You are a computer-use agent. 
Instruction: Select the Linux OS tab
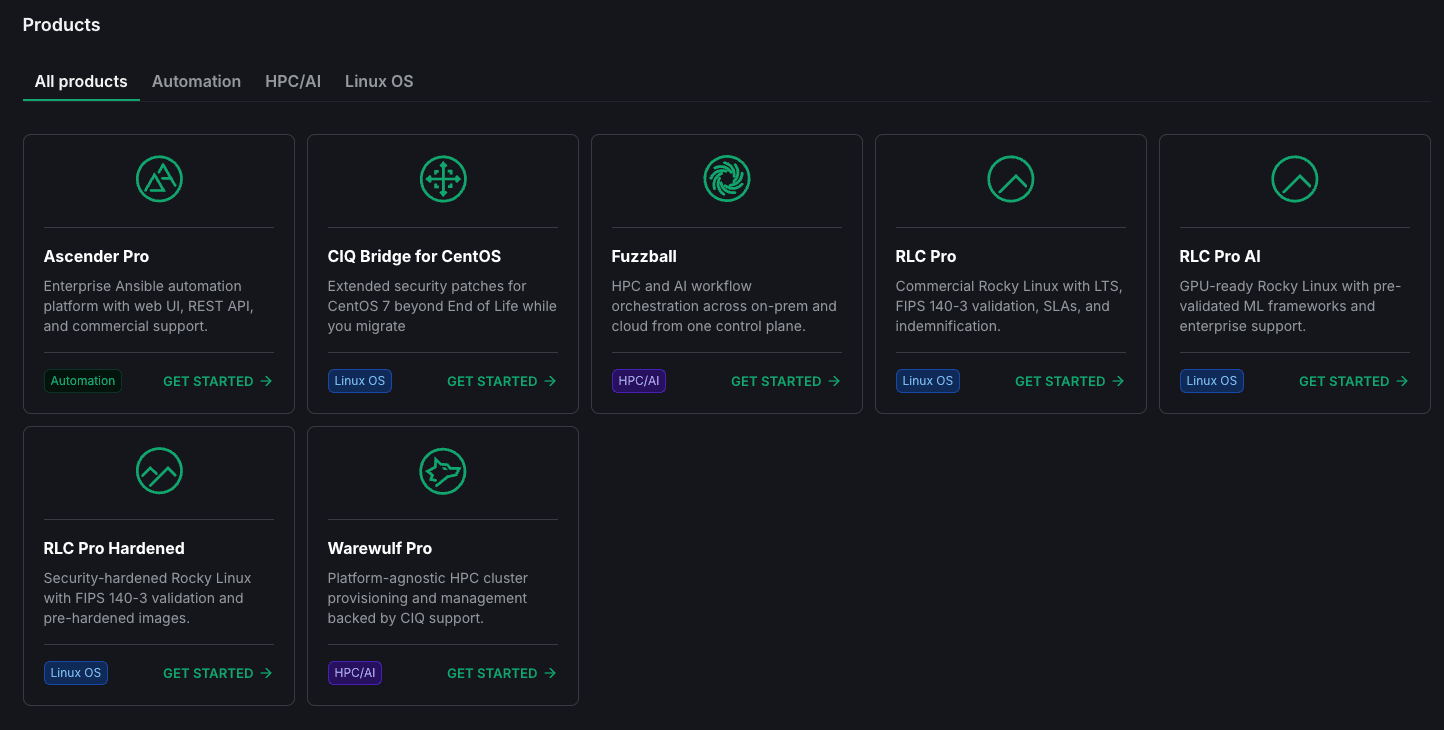click(x=379, y=82)
